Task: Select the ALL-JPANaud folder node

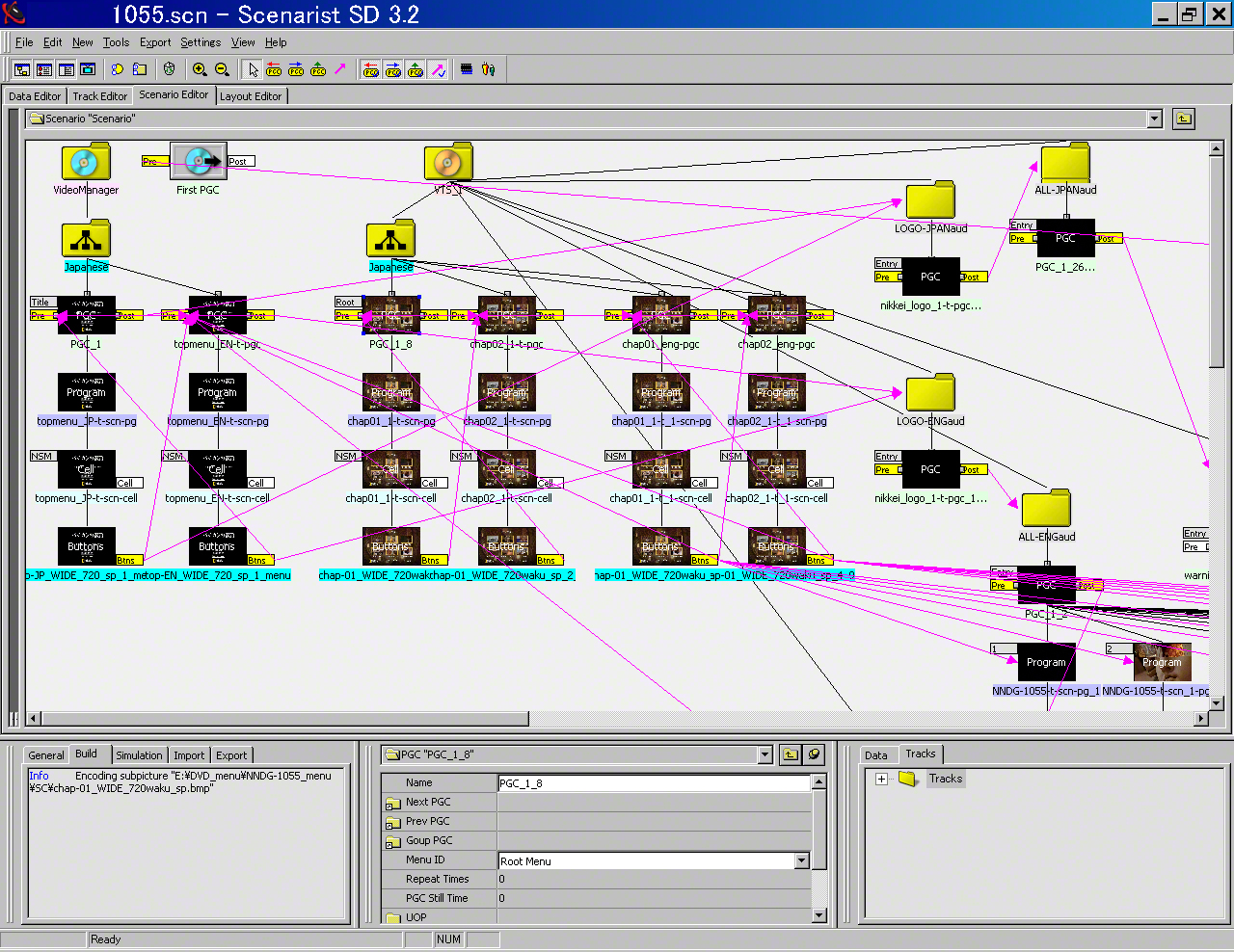Action: click(1065, 163)
